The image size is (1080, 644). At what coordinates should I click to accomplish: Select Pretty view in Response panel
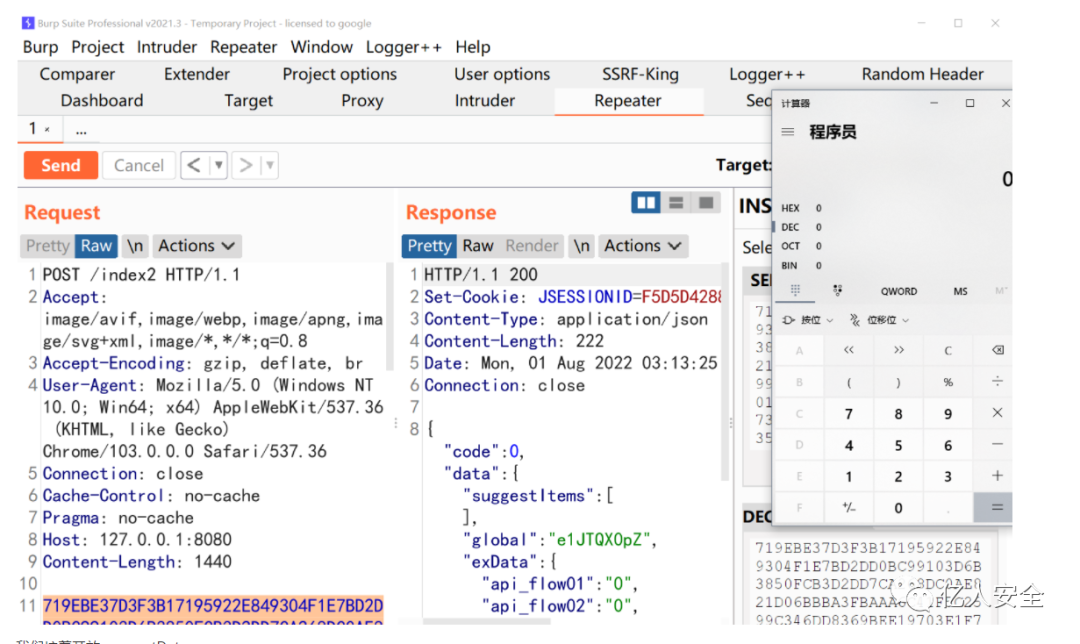point(429,246)
